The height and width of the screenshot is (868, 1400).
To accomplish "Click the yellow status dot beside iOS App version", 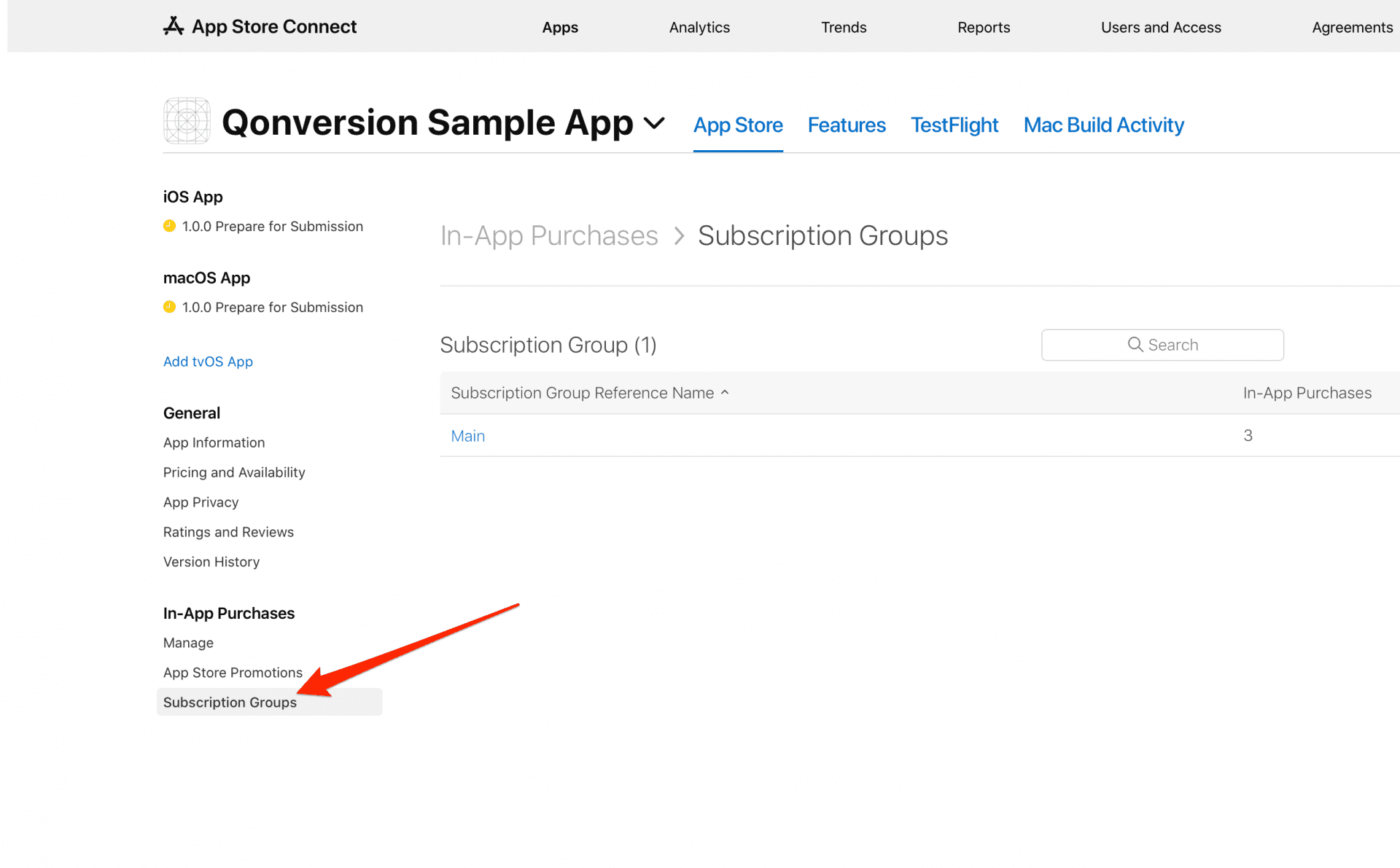I will click(169, 226).
